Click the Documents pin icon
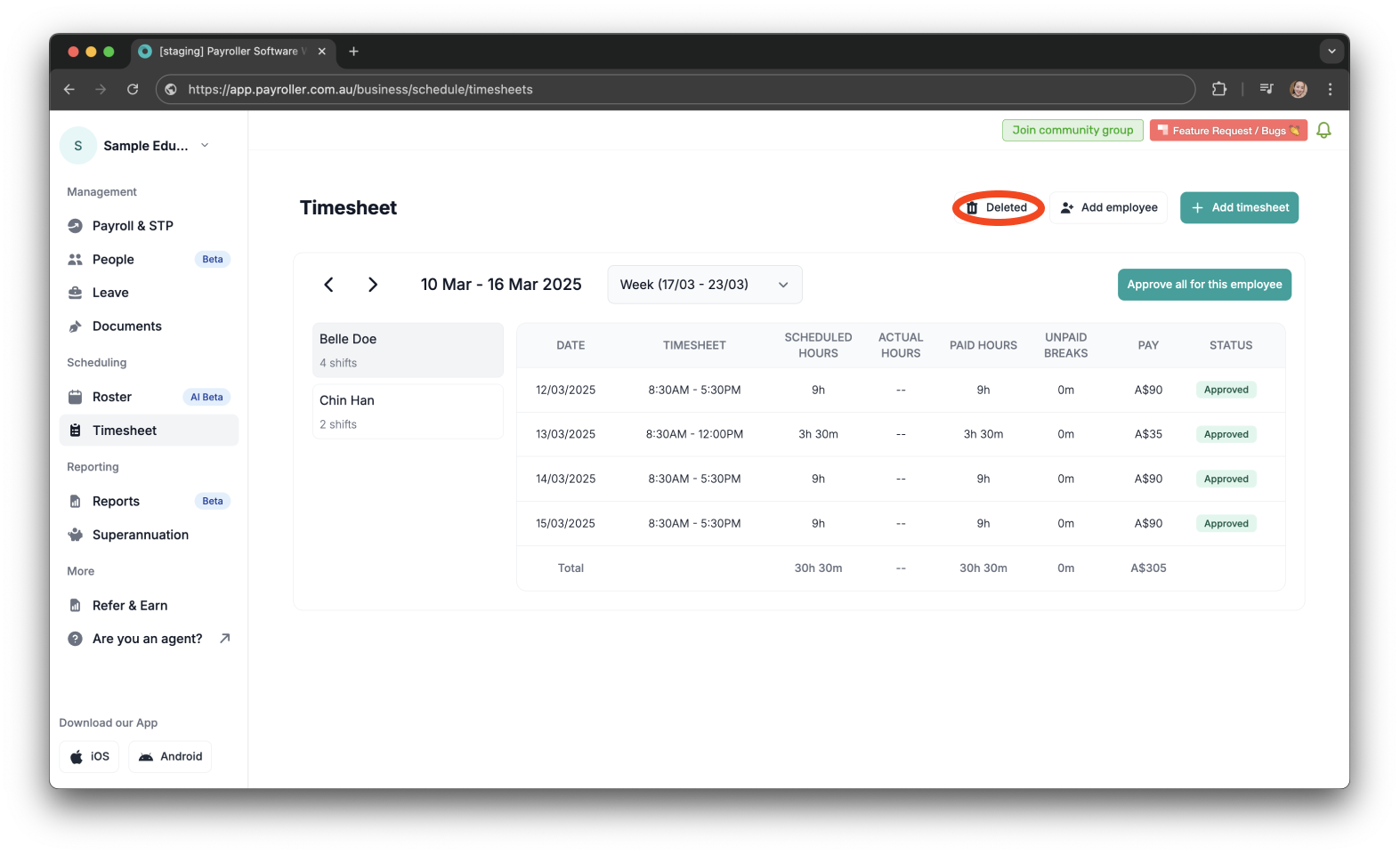The image size is (1400, 854). point(76,326)
